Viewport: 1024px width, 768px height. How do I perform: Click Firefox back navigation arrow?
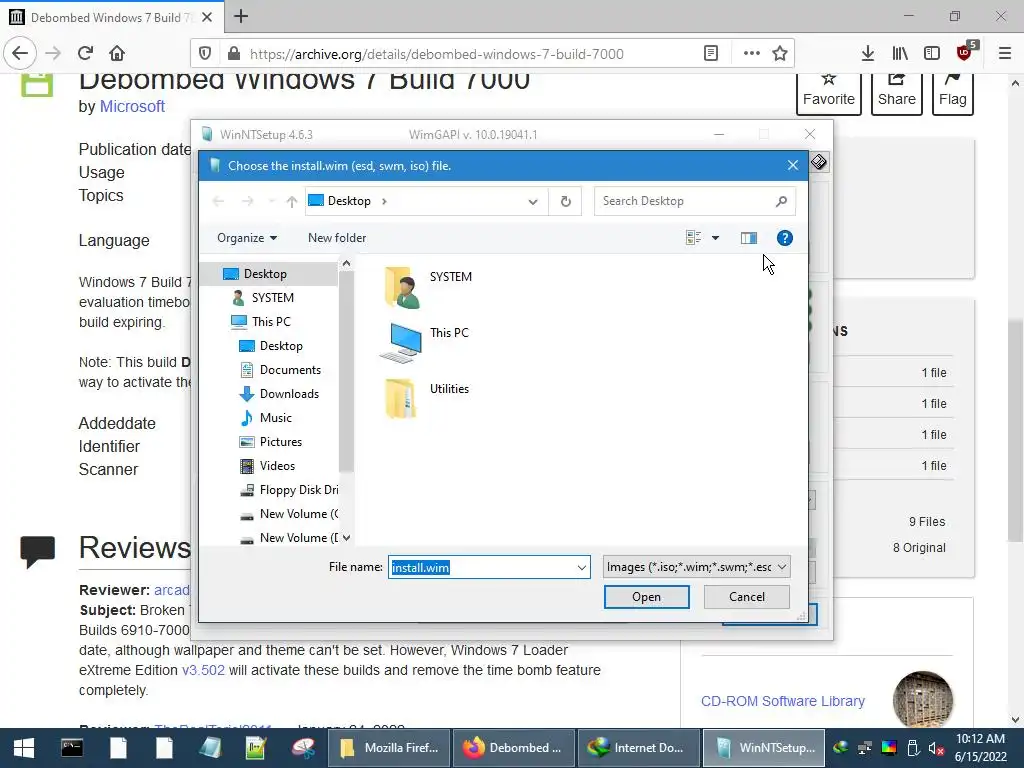pyautogui.click(x=20, y=54)
